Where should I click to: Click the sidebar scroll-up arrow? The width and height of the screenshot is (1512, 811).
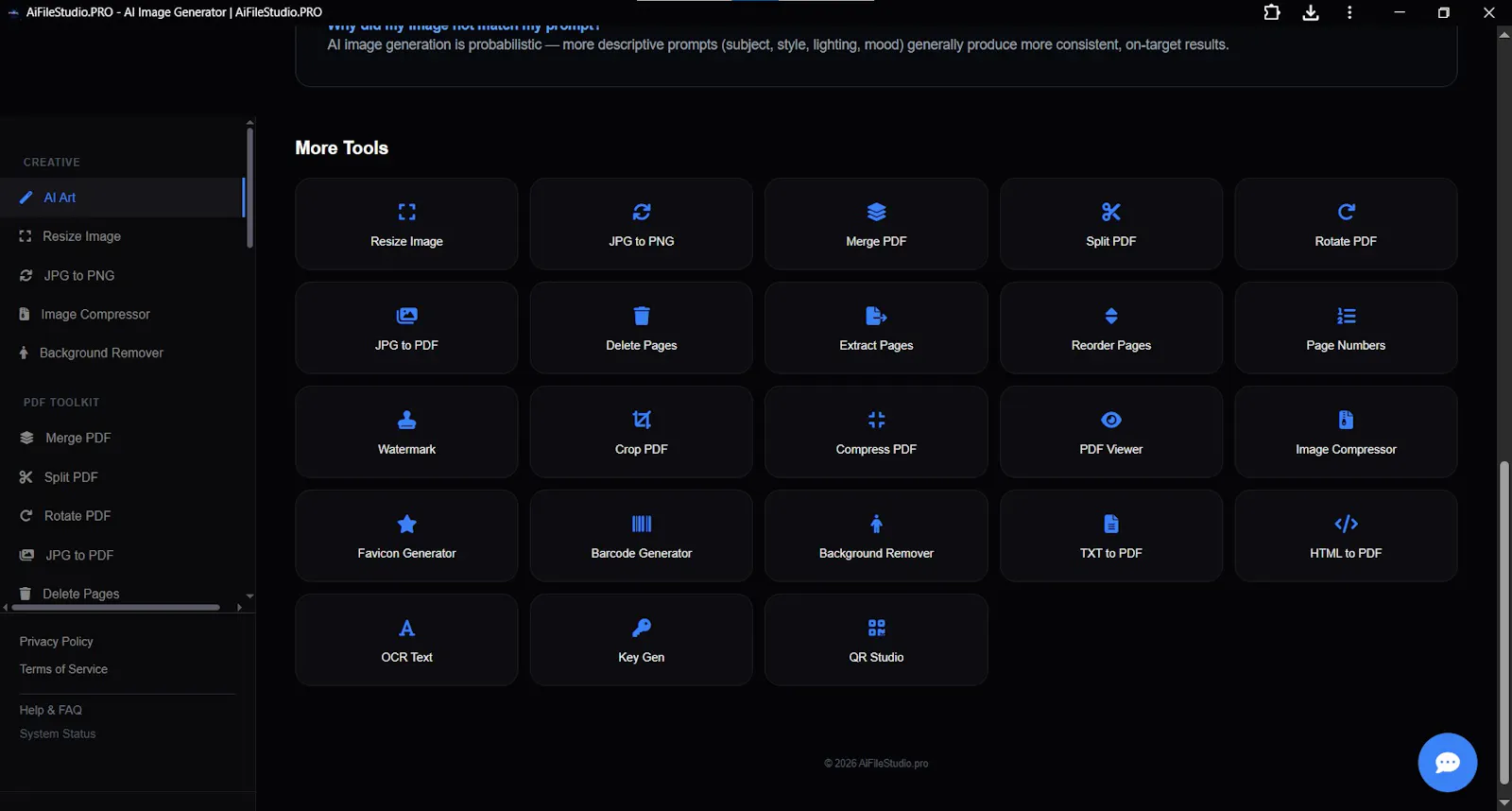coord(249,122)
